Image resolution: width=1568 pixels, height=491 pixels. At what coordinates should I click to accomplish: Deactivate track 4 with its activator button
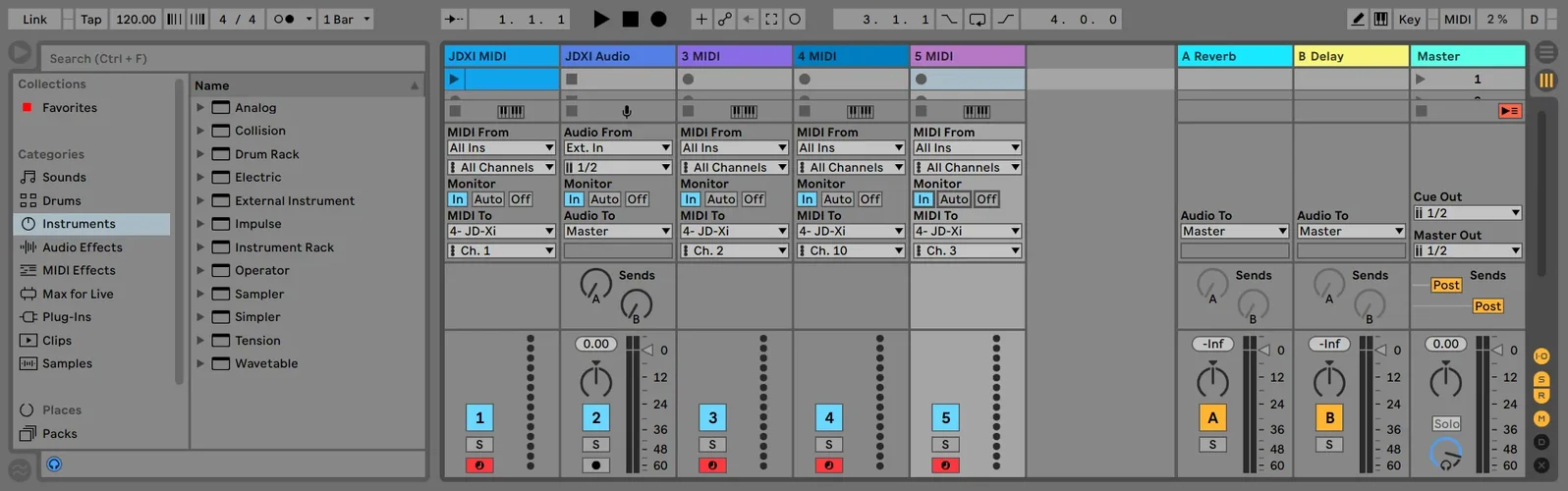pos(829,418)
